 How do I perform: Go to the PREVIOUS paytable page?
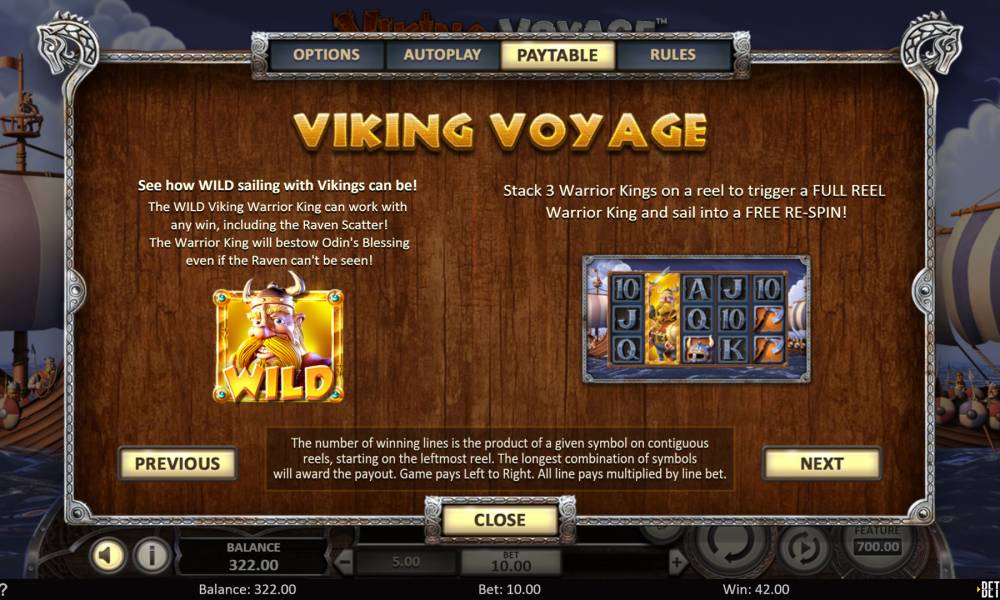click(177, 464)
